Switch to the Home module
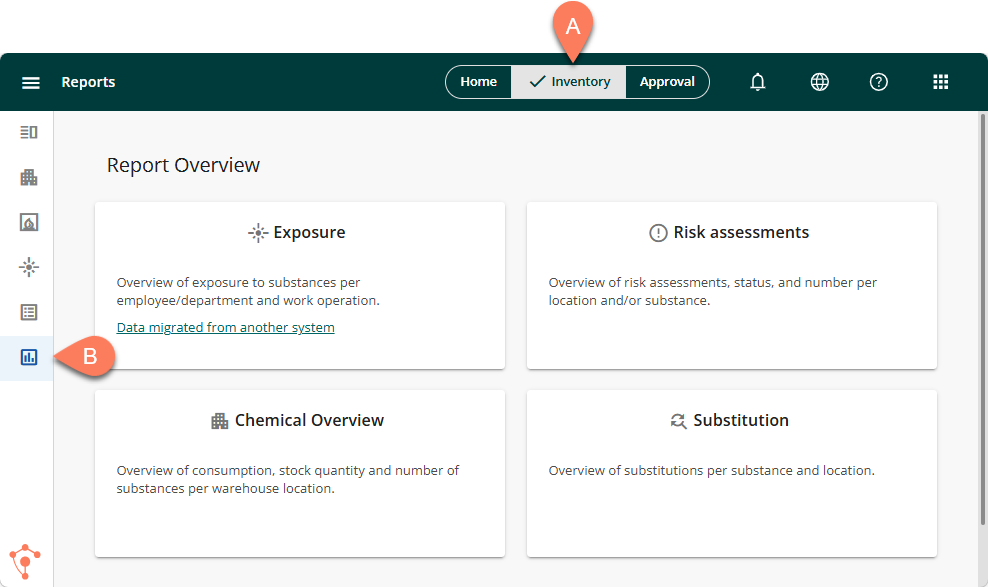Image resolution: width=988 pixels, height=587 pixels. click(478, 82)
